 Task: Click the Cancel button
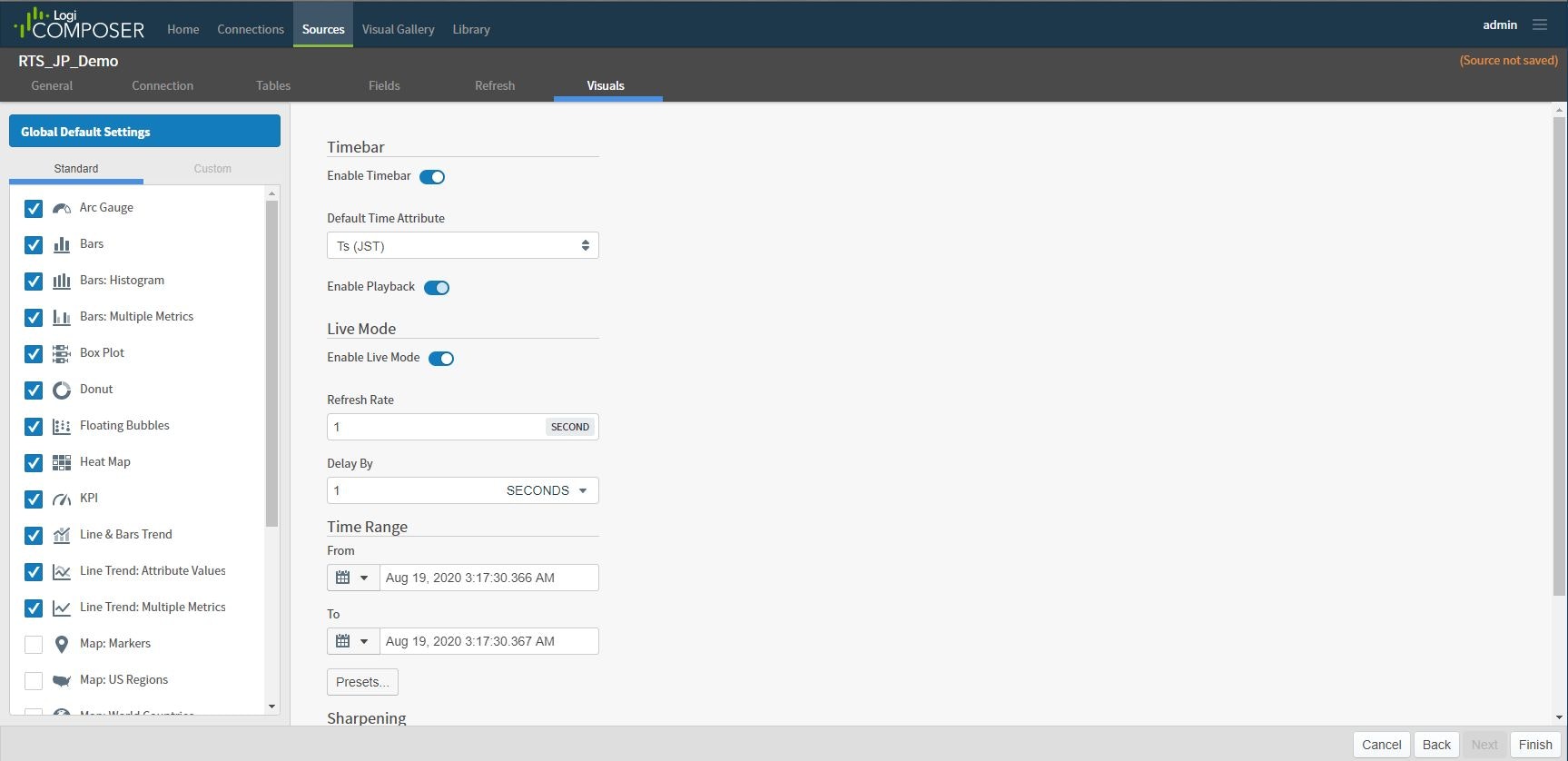1382,745
